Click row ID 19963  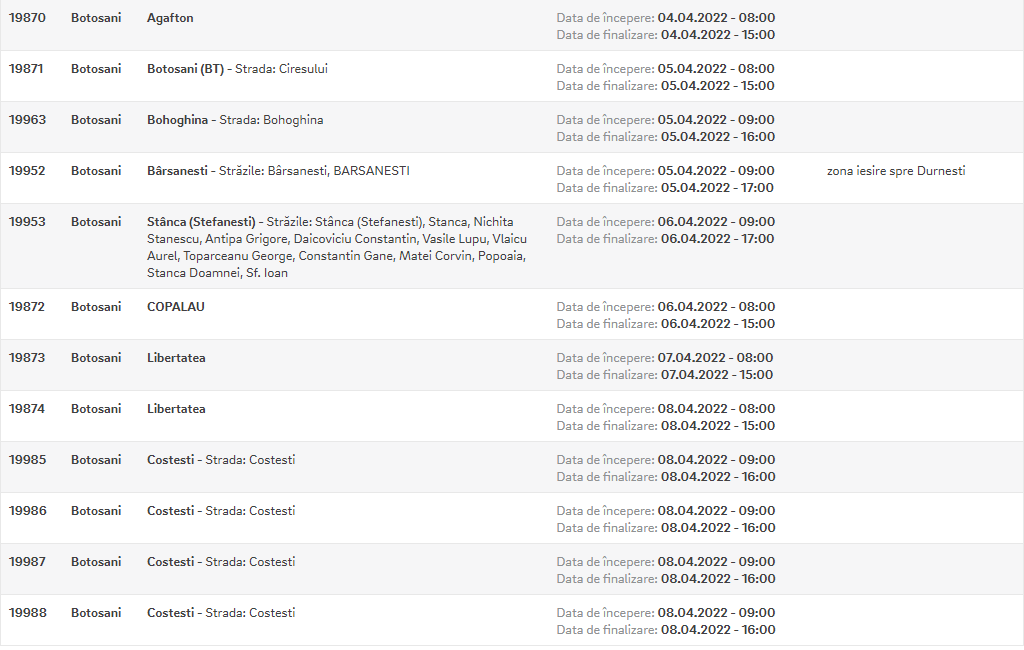27,120
